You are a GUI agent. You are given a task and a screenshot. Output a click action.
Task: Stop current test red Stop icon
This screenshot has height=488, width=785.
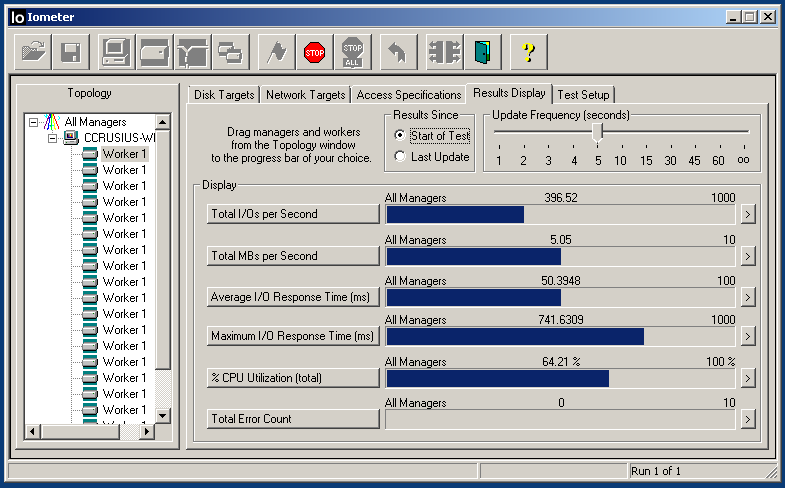[x=314, y=52]
